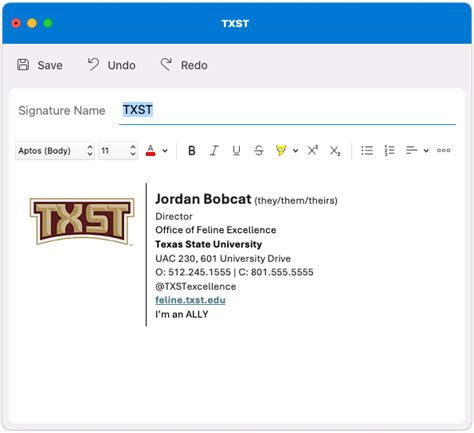The height and width of the screenshot is (433, 474).
Task: Click the I'm an ALLY line
Action: (182, 314)
